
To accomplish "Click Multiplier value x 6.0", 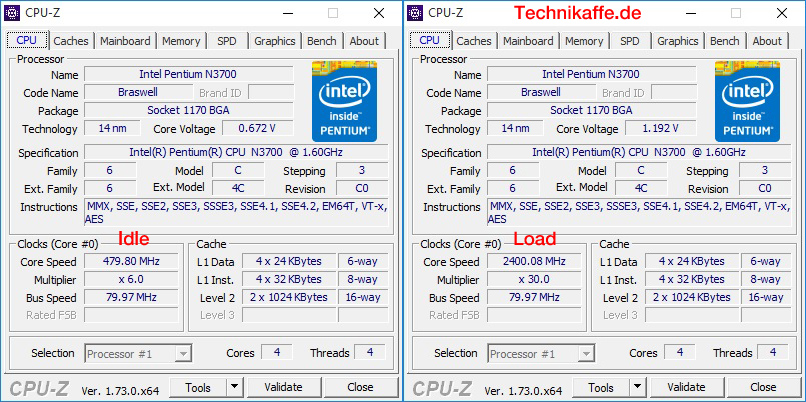I will pyautogui.click(x=132, y=279).
